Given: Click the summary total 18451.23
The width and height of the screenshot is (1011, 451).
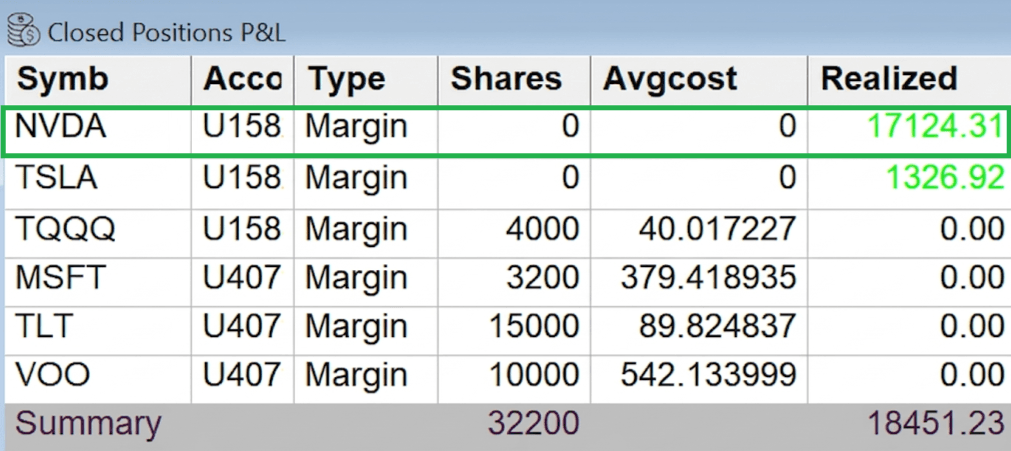Looking at the screenshot, I should click(x=935, y=423).
